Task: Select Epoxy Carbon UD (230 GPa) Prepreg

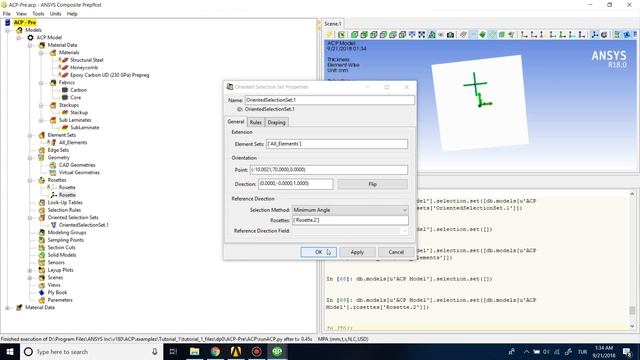Action: click(109, 75)
